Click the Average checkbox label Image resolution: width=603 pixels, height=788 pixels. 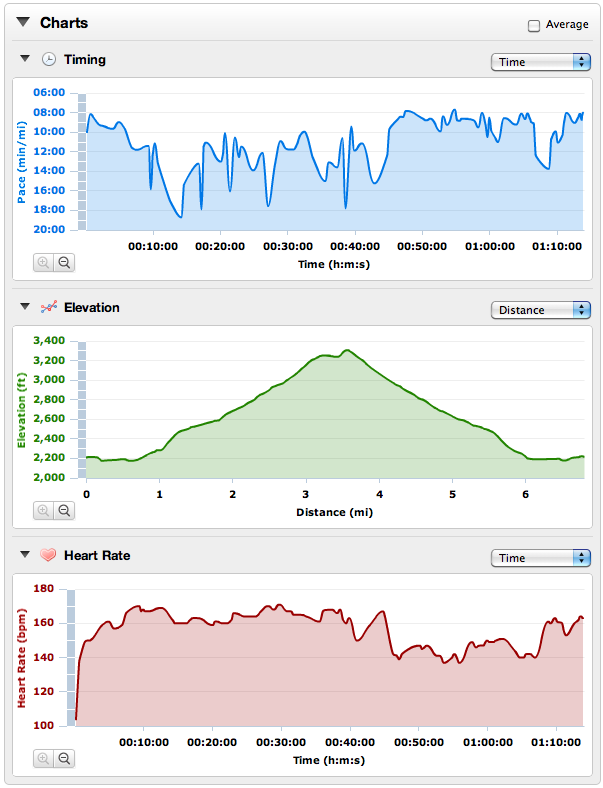tap(567, 24)
